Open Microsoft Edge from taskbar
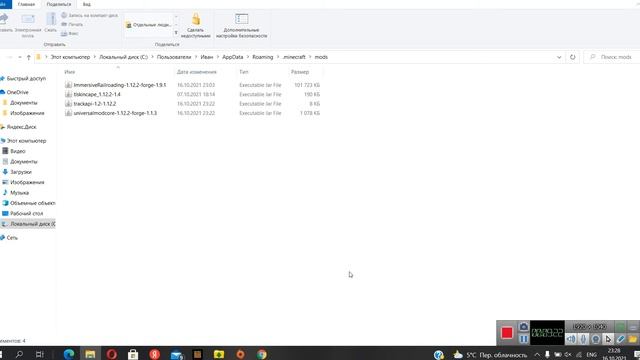 (69, 354)
